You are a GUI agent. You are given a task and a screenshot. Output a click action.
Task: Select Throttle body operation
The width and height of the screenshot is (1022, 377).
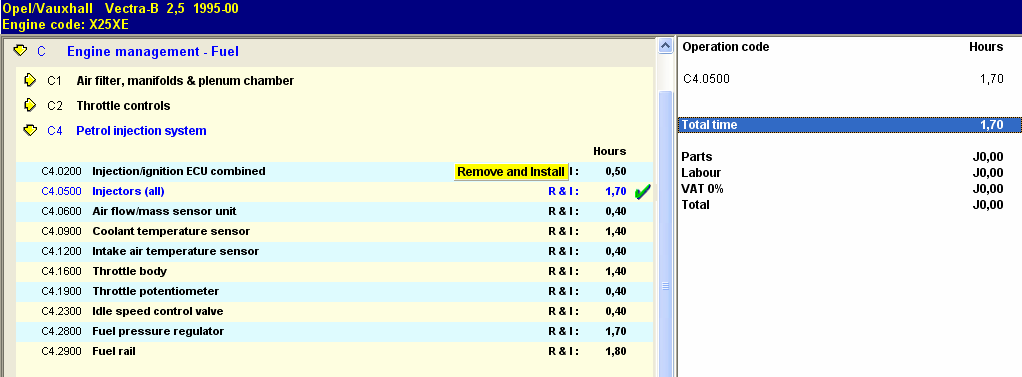130,271
